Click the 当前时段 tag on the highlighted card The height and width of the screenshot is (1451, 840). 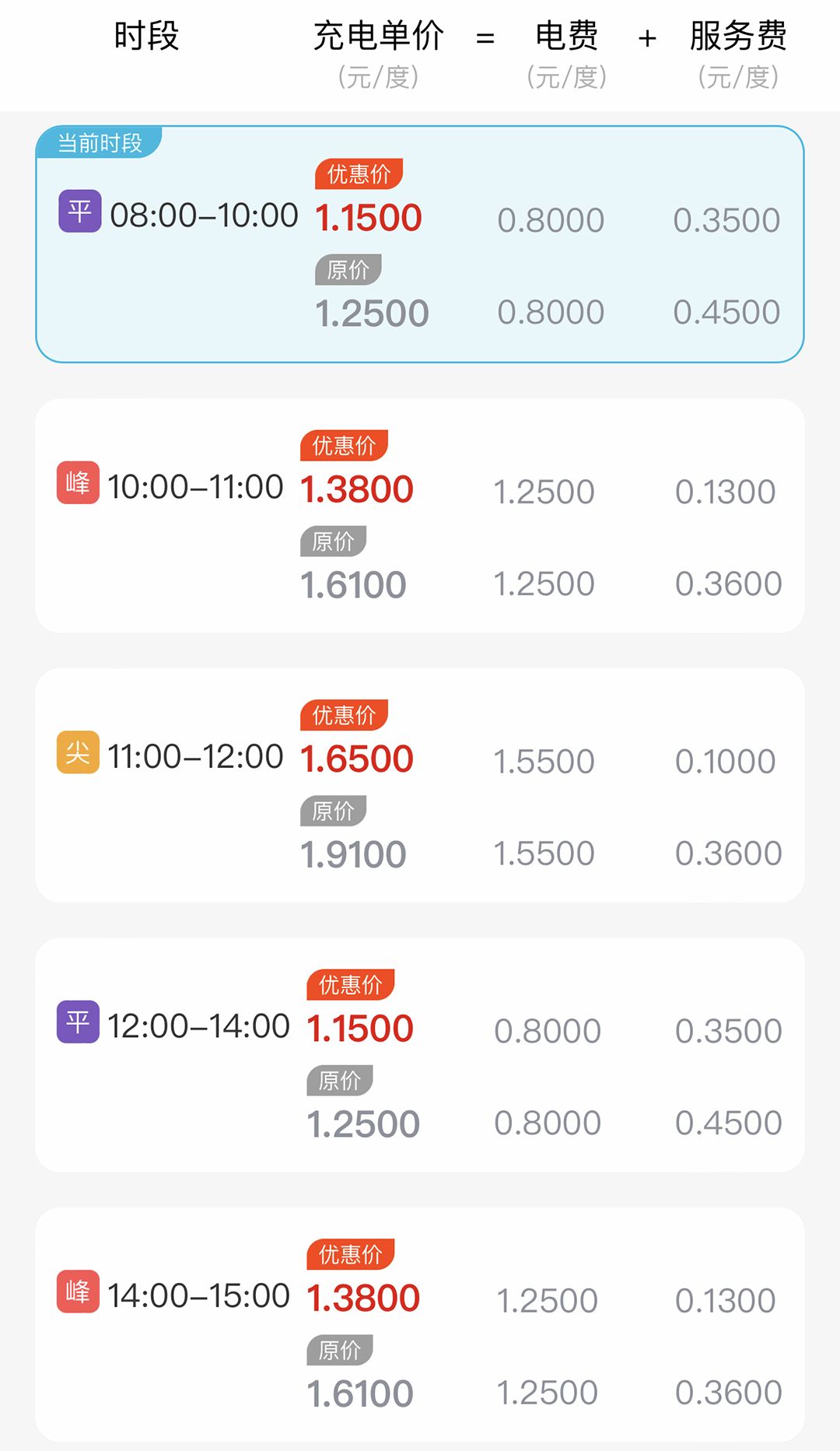pyautogui.click(x=100, y=143)
